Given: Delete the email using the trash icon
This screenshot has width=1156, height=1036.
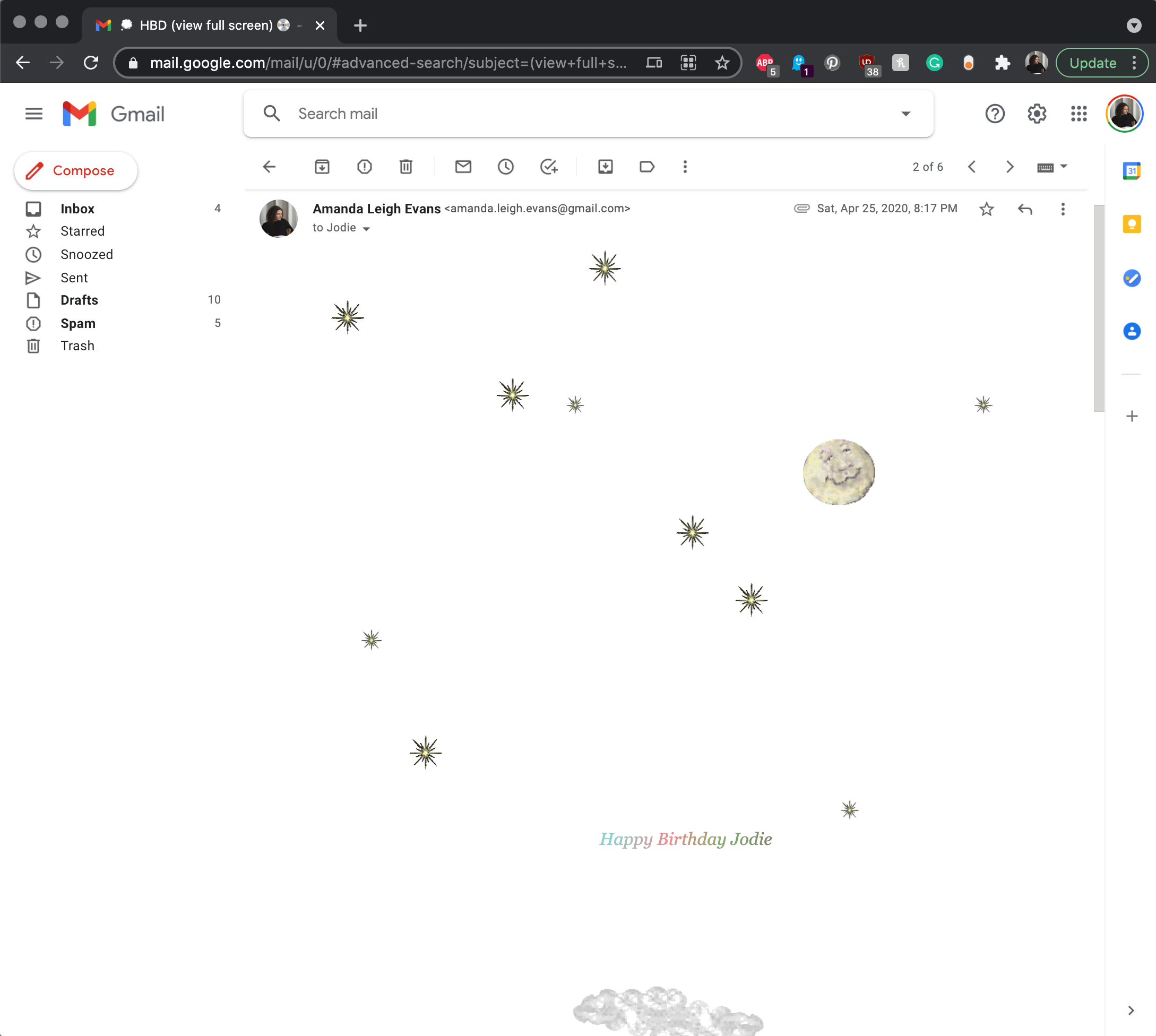Looking at the screenshot, I should coord(406,167).
